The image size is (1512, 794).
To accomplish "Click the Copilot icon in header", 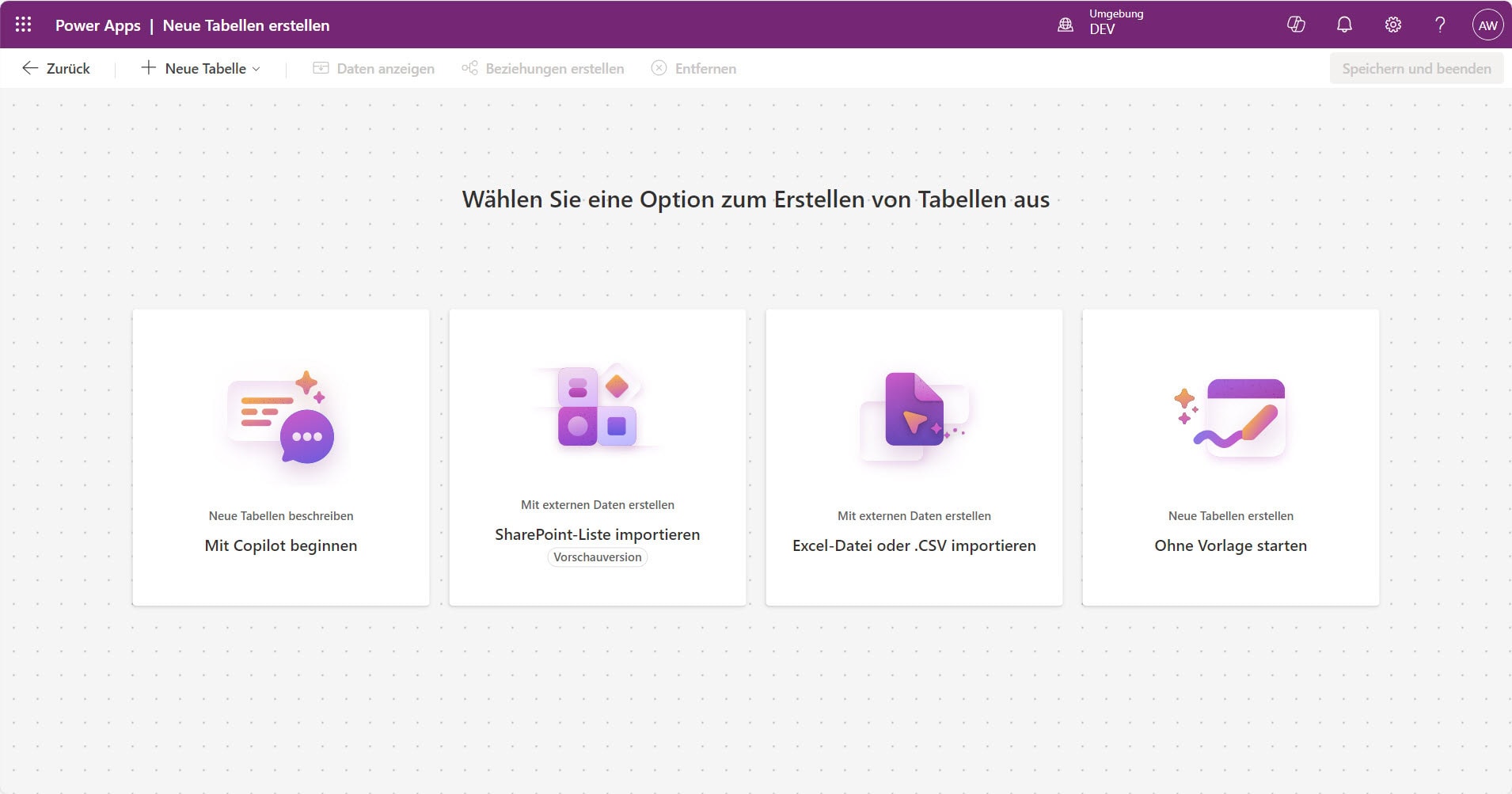I will pos(1296,25).
